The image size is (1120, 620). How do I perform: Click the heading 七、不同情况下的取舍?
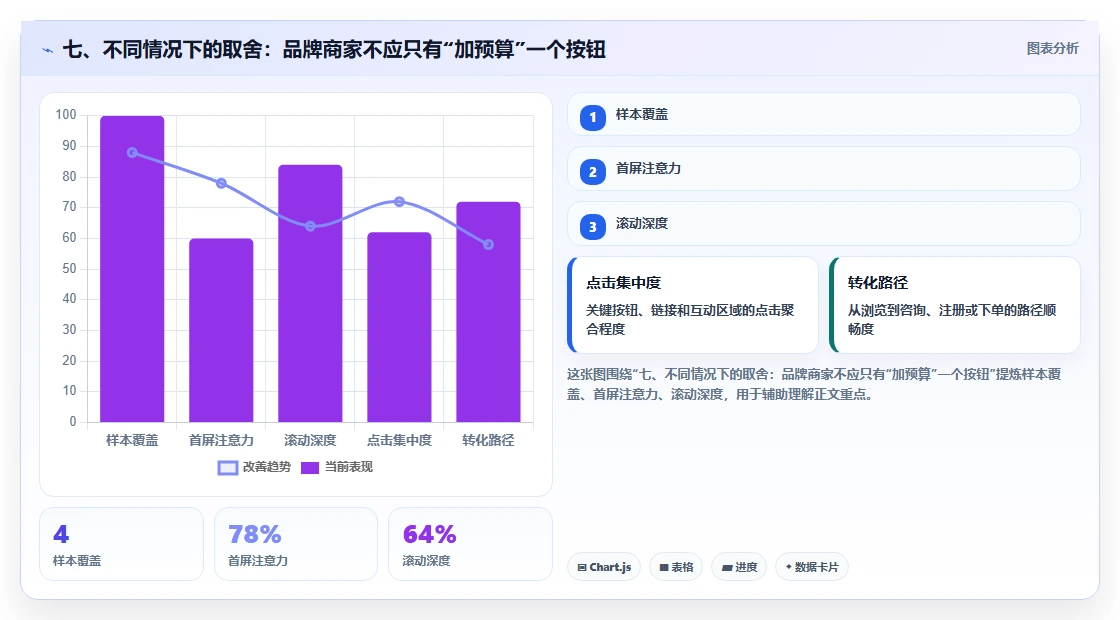334,49
